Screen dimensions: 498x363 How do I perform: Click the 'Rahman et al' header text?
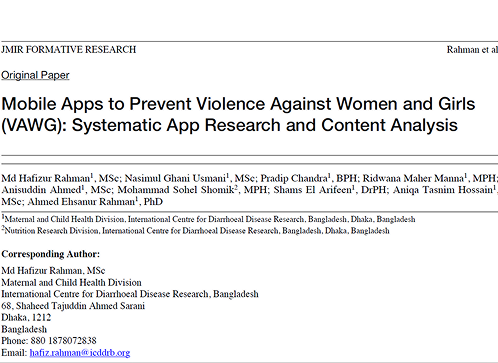pyautogui.click(x=472, y=50)
